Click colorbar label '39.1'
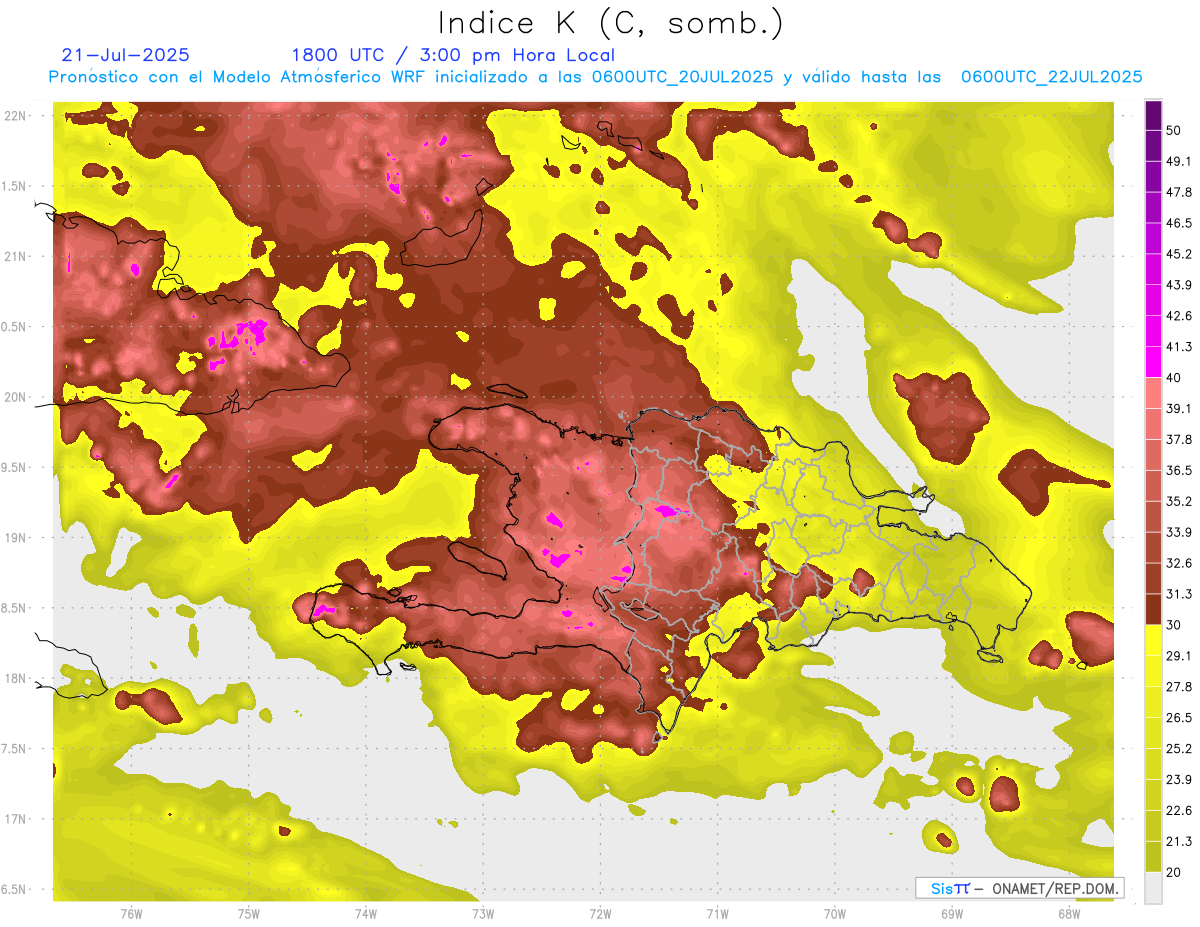The height and width of the screenshot is (927, 1200). tap(1179, 409)
